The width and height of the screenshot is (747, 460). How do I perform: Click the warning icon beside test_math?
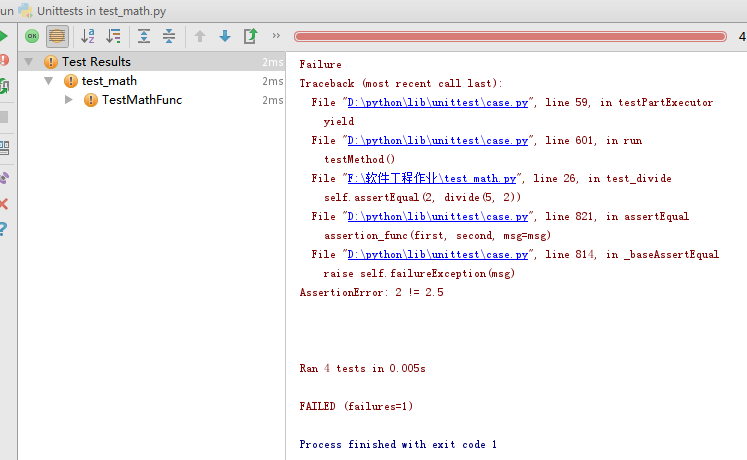coord(71,81)
